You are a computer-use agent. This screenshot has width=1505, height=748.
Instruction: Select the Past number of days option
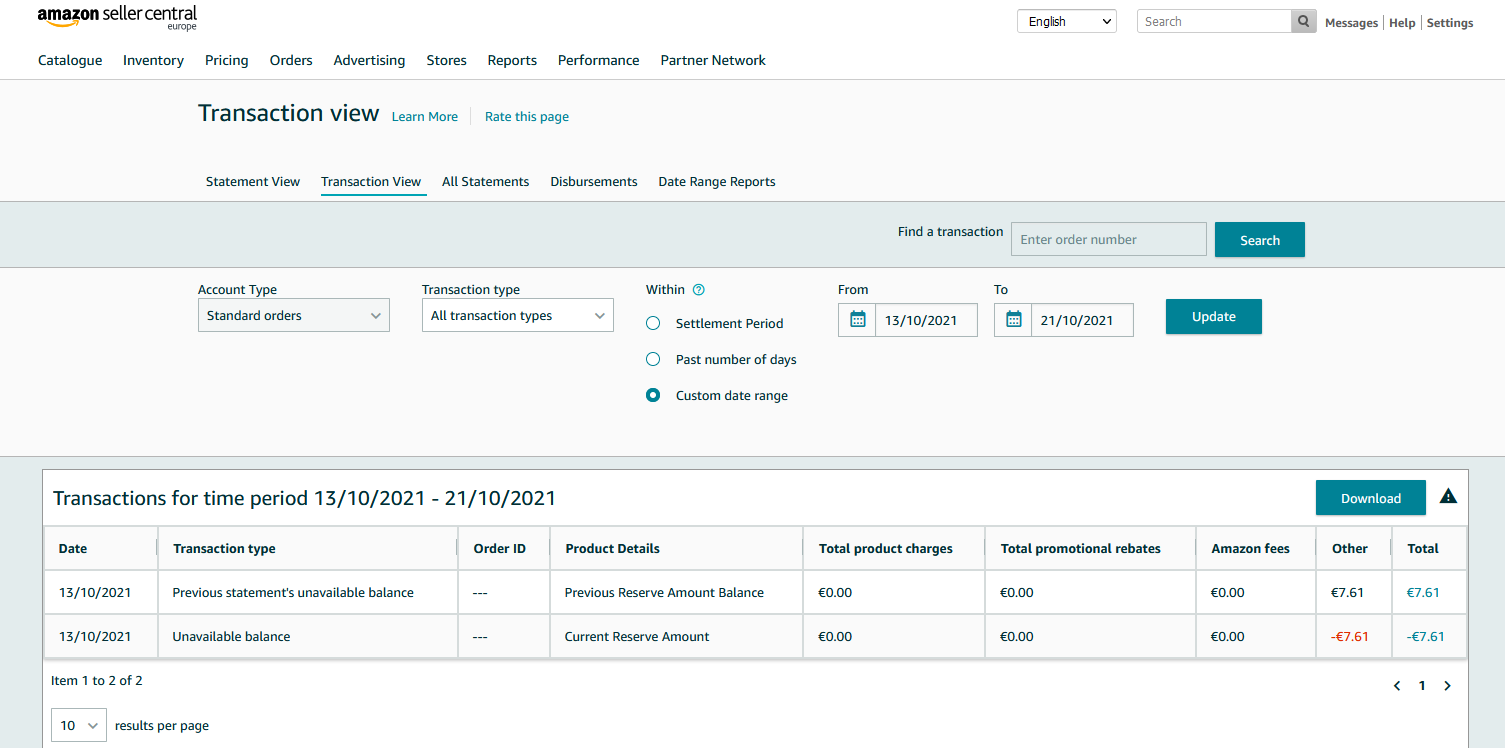click(x=653, y=359)
